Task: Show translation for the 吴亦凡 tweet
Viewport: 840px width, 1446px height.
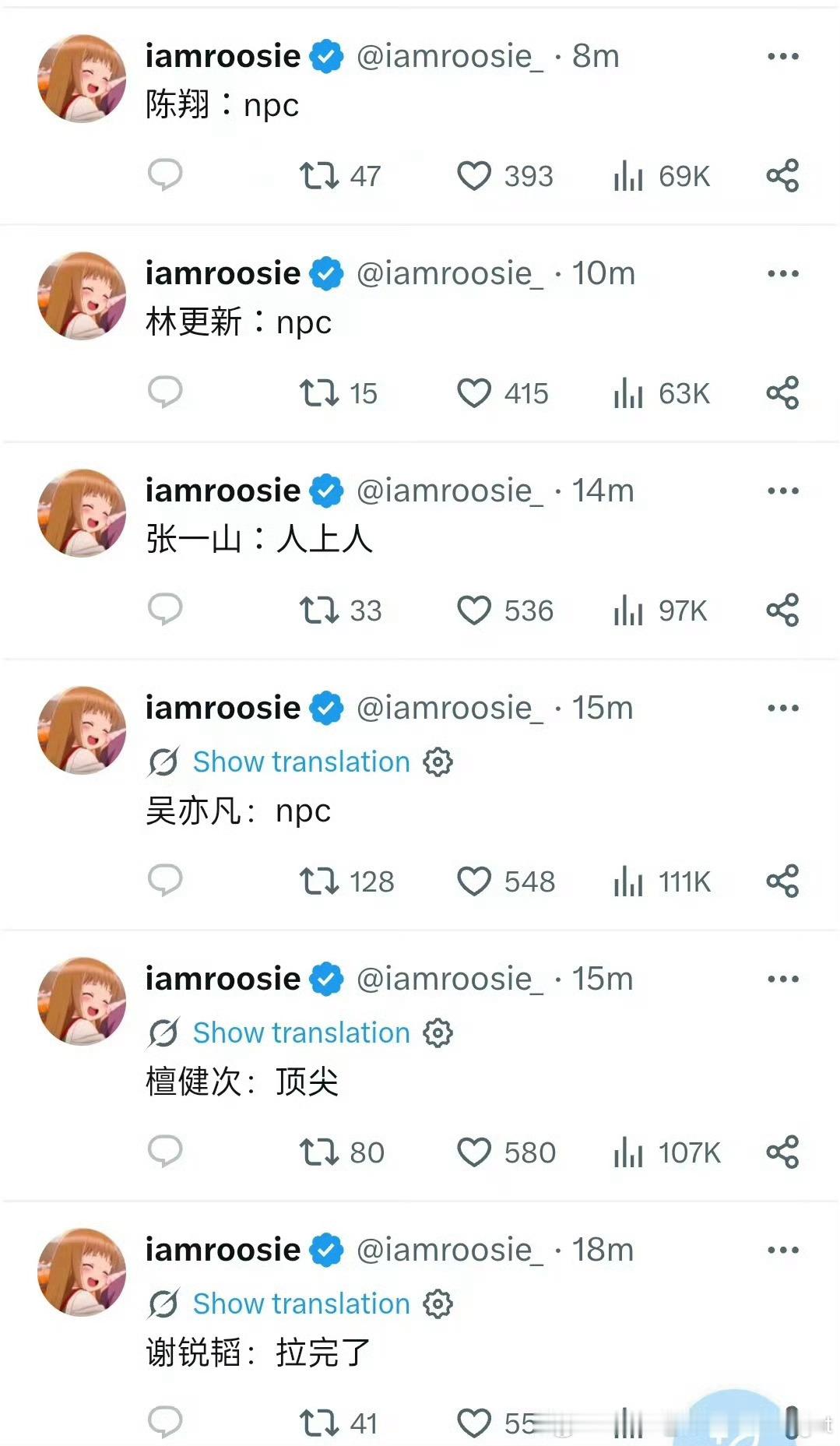Action: [301, 762]
